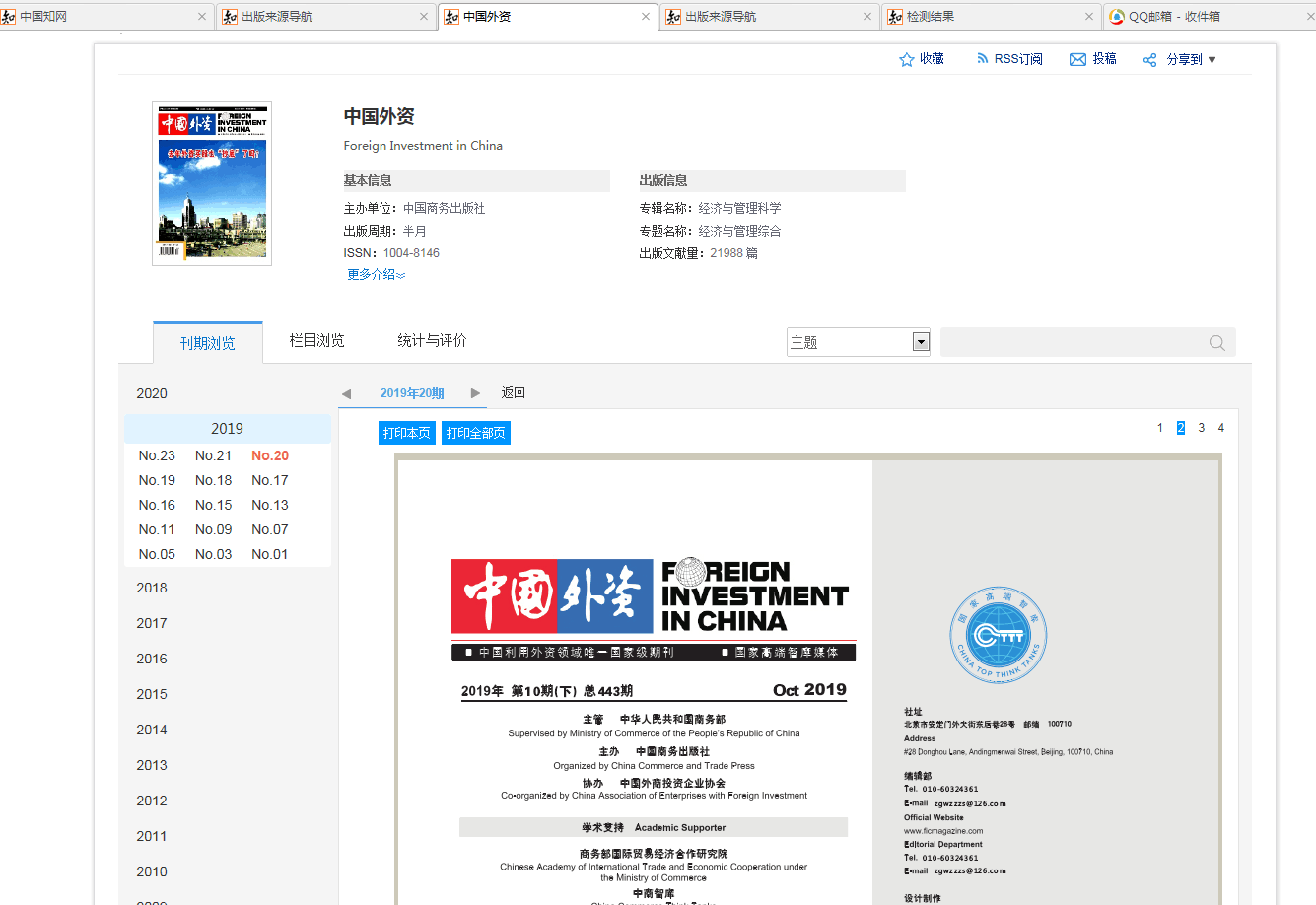
Task: Click the RSS feed icon
Action: pyautogui.click(x=982, y=59)
